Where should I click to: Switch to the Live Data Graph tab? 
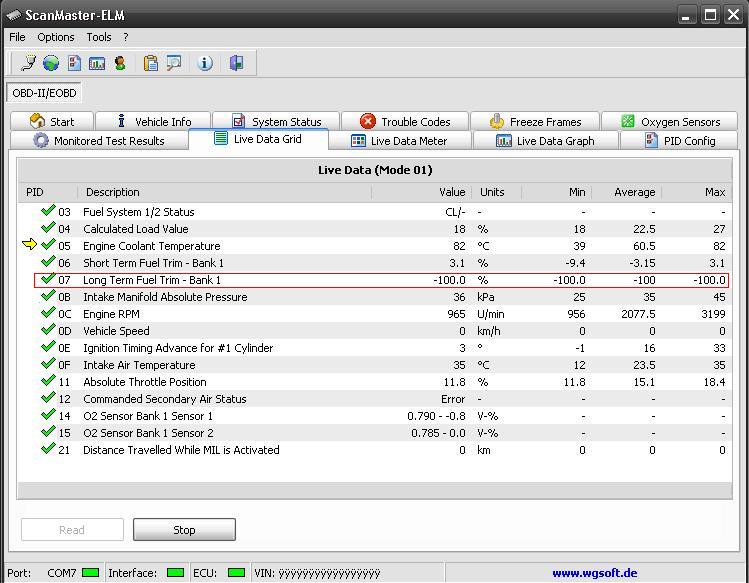pos(546,140)
